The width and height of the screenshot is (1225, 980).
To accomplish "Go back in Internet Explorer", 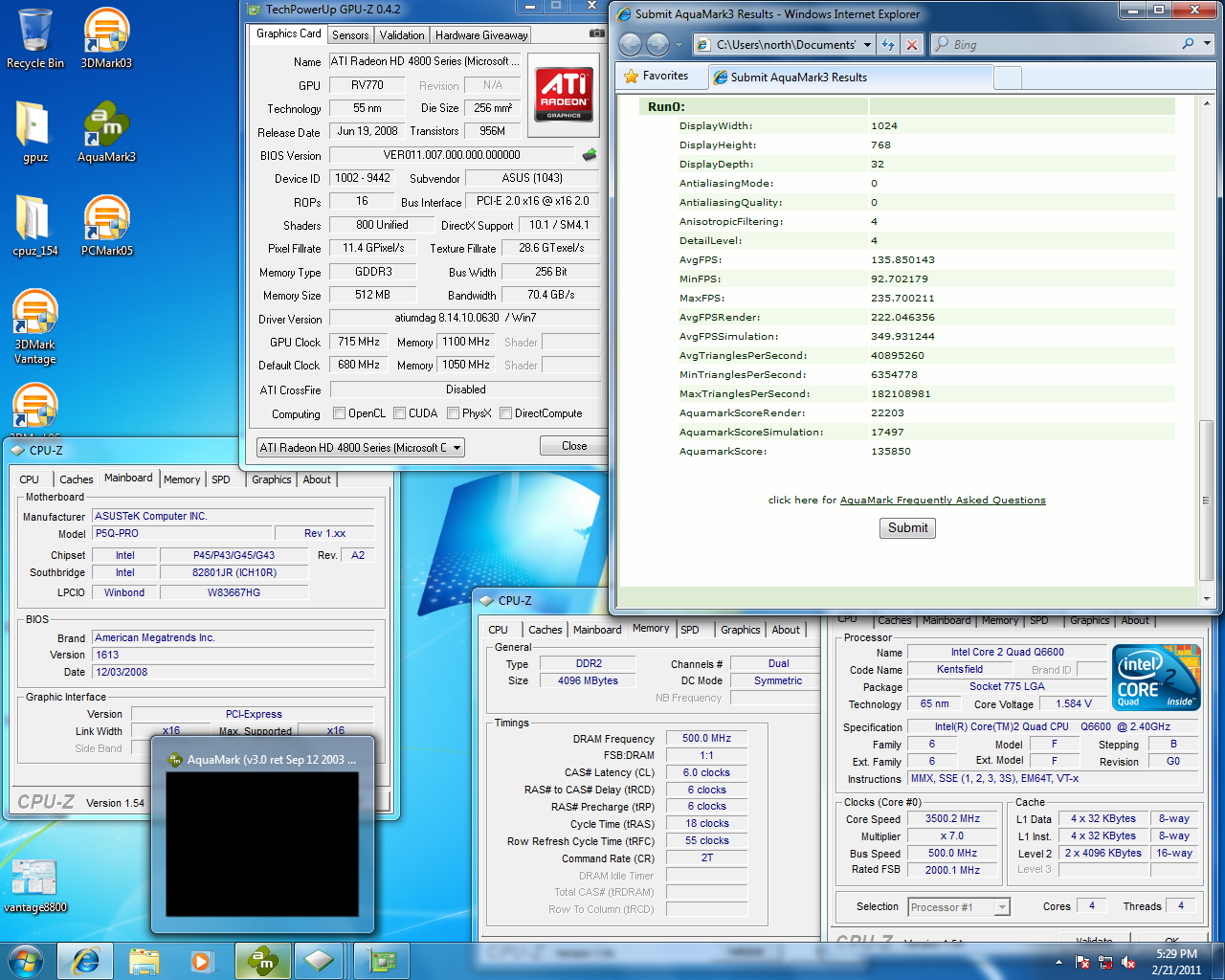I will [630, 44].
